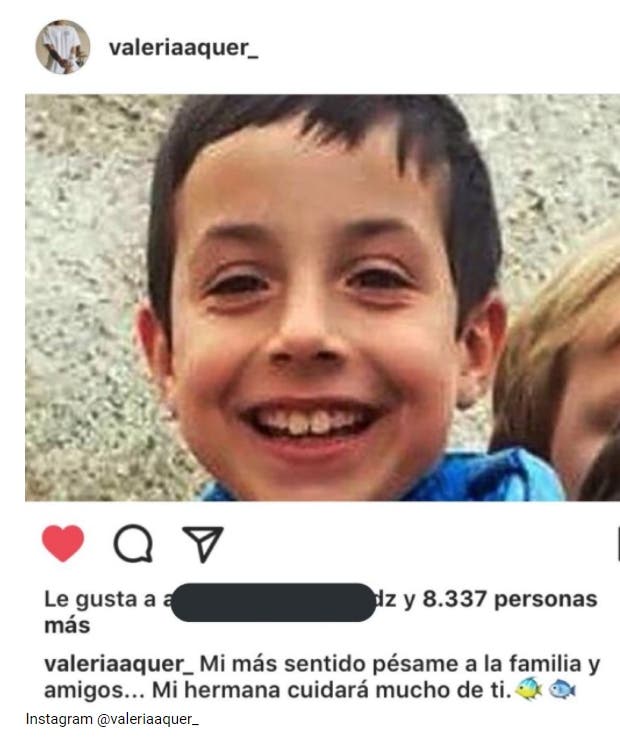Click the Instagram @valeriaaquer_ credit line

tap(112, 719)
